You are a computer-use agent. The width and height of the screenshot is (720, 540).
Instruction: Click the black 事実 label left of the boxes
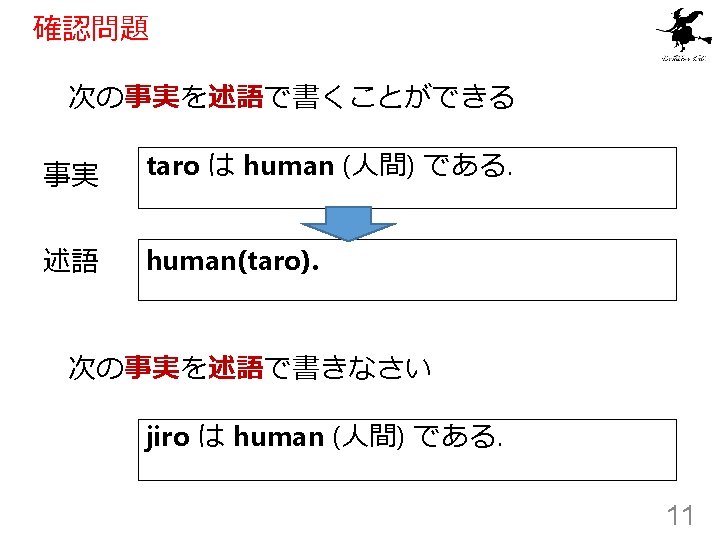point(70,177)
